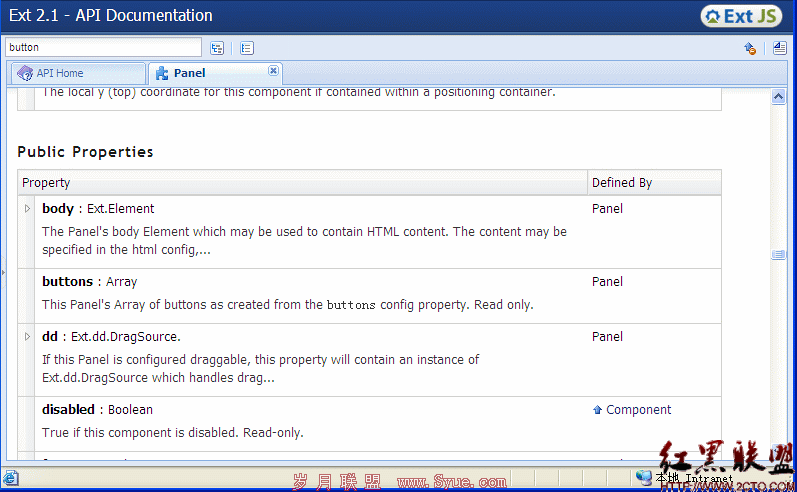Click the page bookmark icon on the scrollbar
The image size is (797, 492).
778,254
